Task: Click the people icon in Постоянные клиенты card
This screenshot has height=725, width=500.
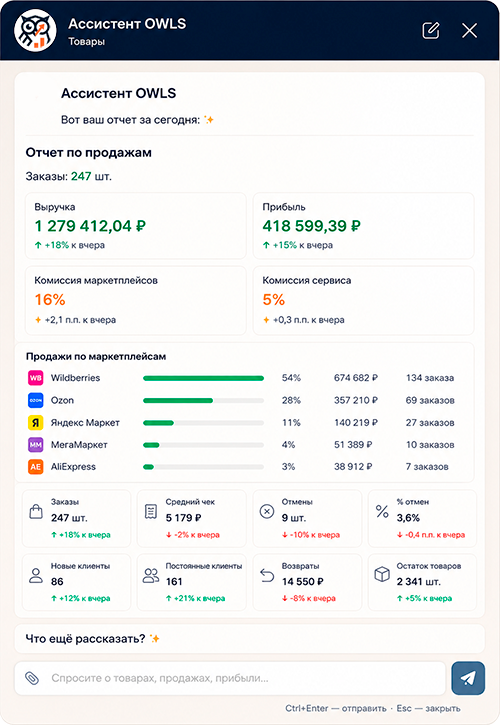Action: pyautogui.click(x=151, y=575)
